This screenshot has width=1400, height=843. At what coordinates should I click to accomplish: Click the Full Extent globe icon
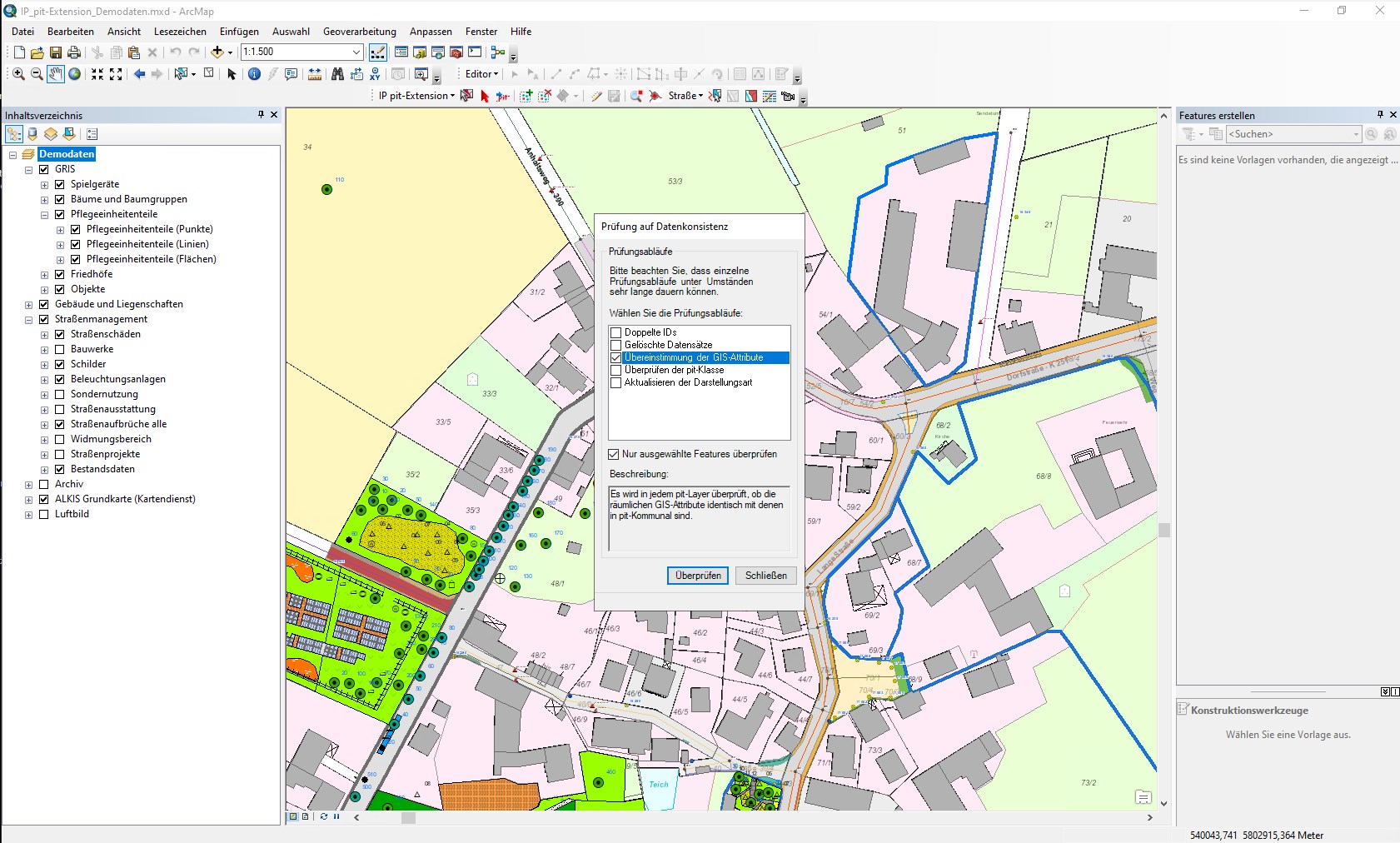coord(75,74)
